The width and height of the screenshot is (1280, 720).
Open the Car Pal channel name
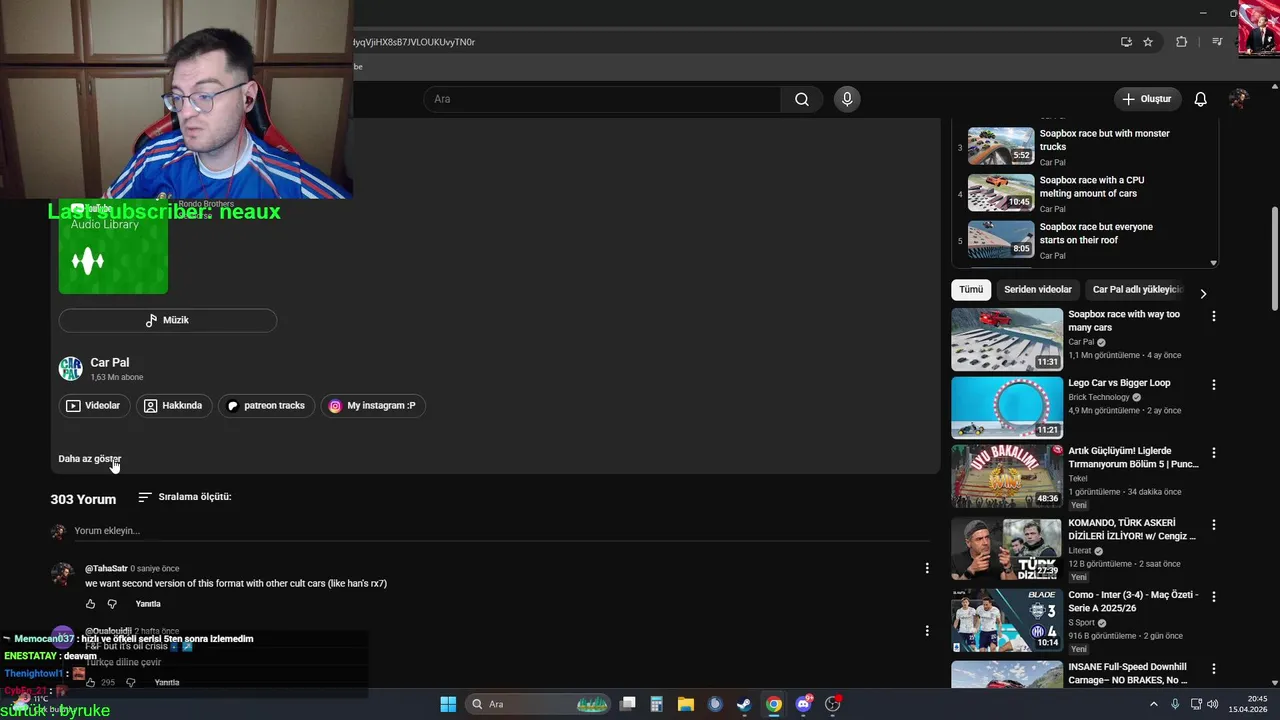(110, 363)
